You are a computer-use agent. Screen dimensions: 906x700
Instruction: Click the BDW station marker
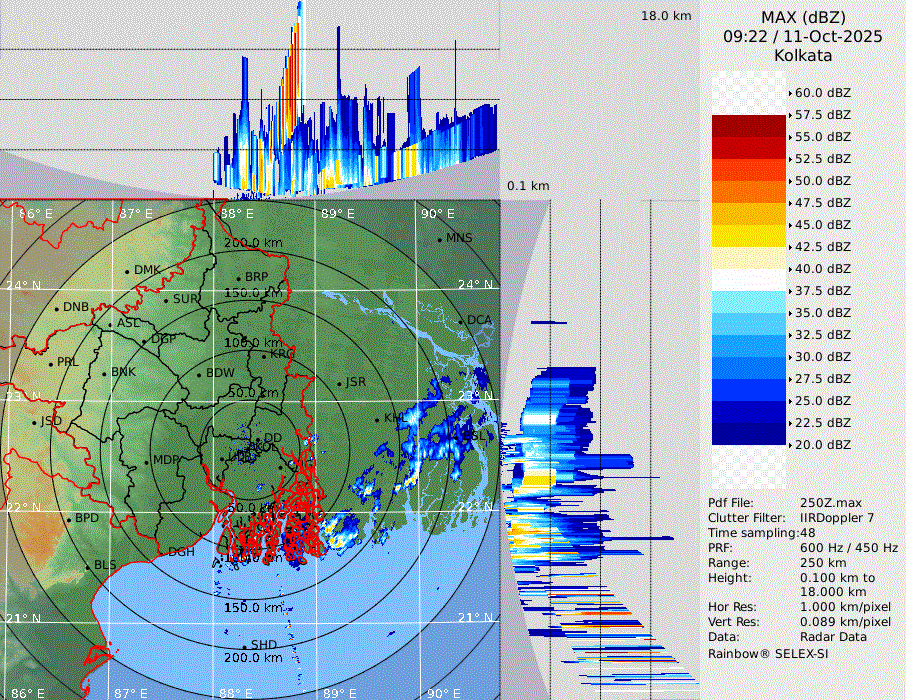point(200,374)
